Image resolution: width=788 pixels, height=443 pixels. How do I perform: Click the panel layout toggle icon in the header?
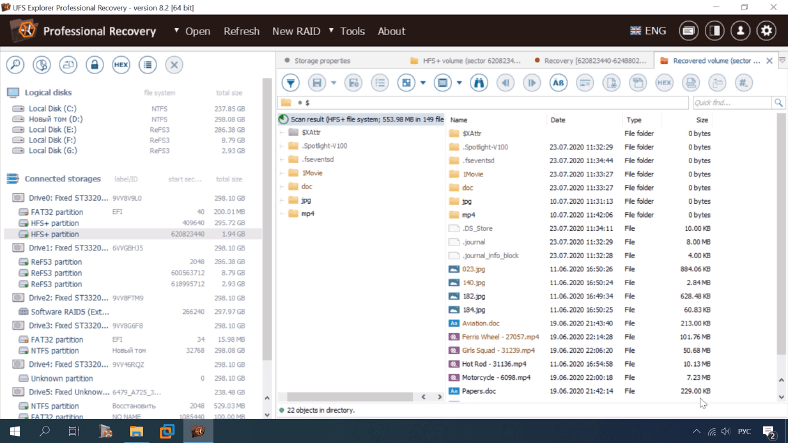point(715,31)
